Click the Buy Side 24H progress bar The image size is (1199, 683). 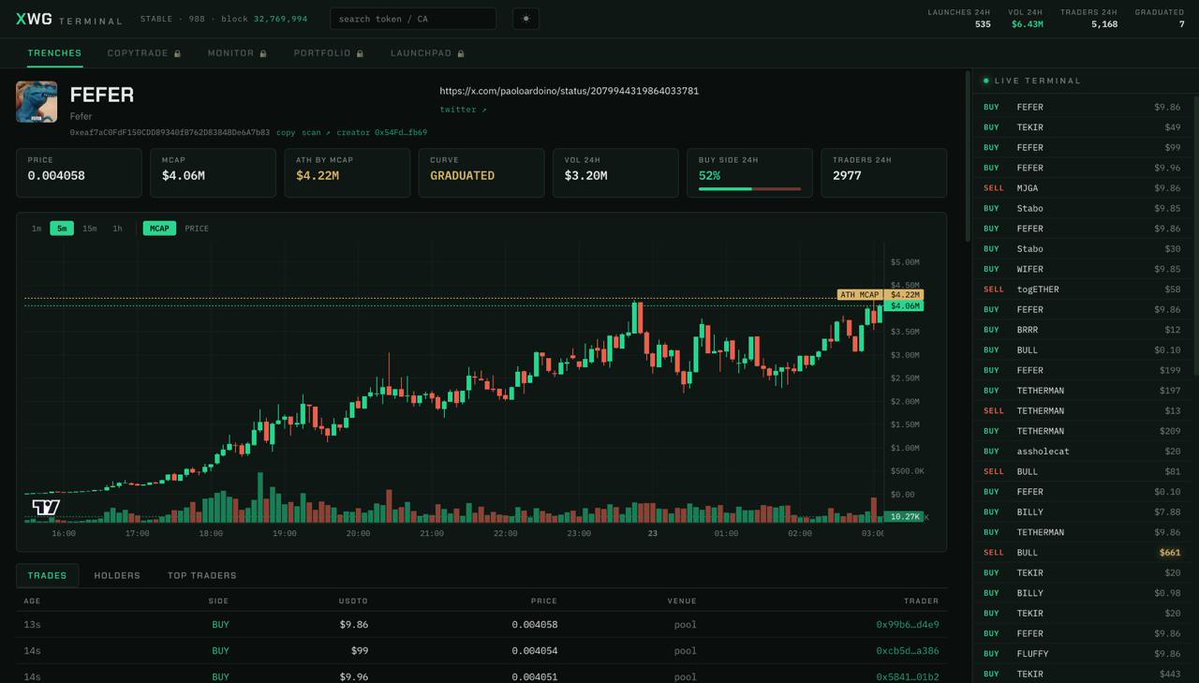(749, 189)
